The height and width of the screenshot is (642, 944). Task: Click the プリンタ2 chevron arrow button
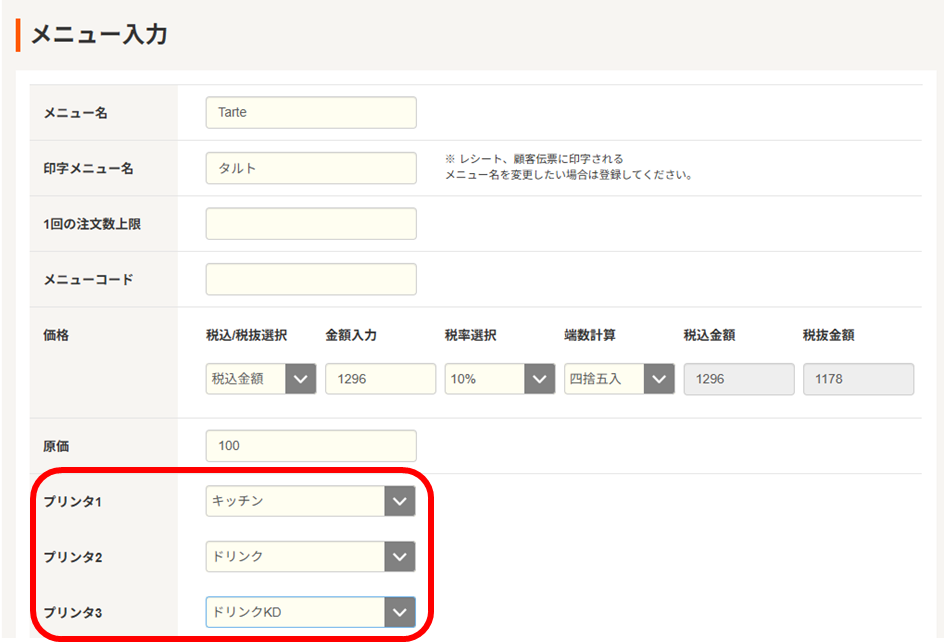tap(400, 557)
